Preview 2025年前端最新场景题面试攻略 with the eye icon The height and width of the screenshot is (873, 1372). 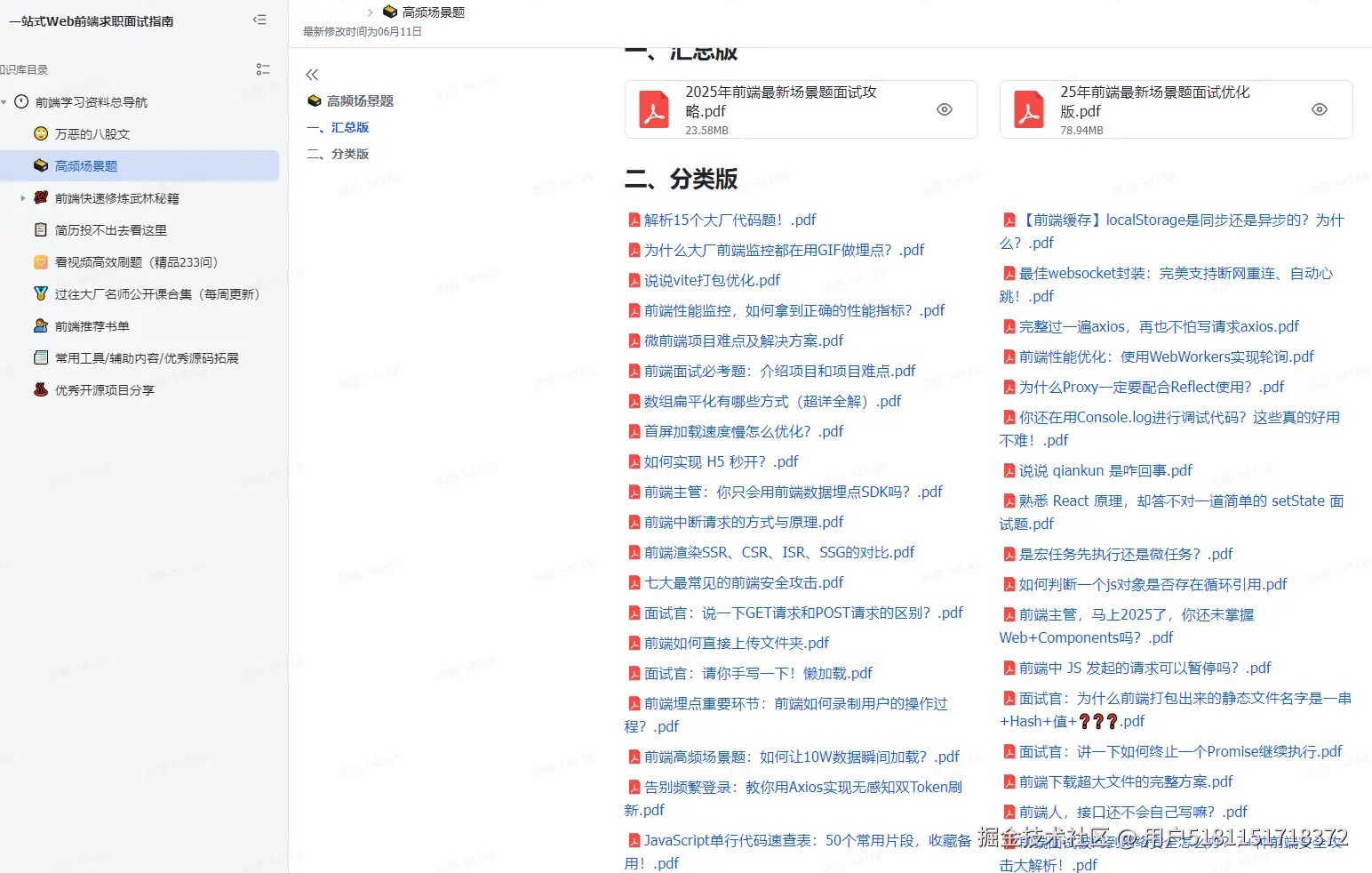click(944, 109)
